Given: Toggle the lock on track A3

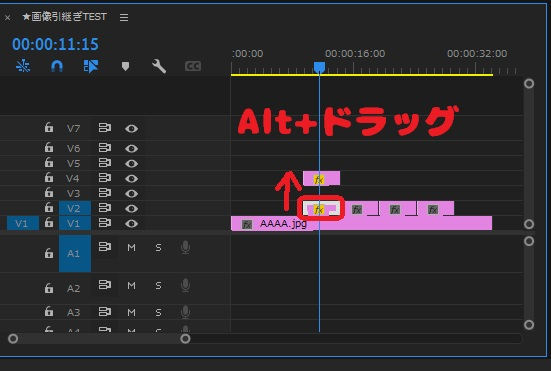Looking at the screenshot, I should (49, 312).
